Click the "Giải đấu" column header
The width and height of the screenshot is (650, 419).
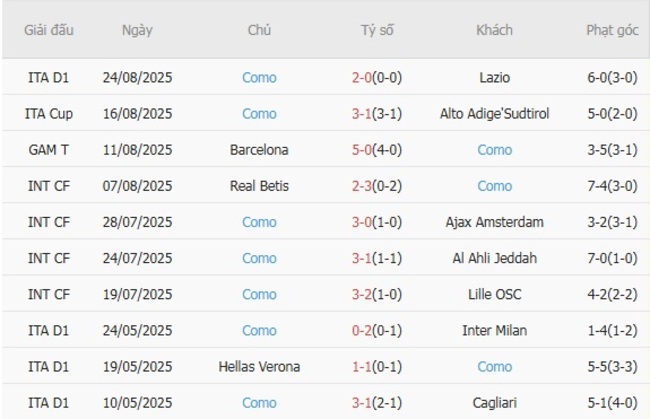(x=49, y=30)
